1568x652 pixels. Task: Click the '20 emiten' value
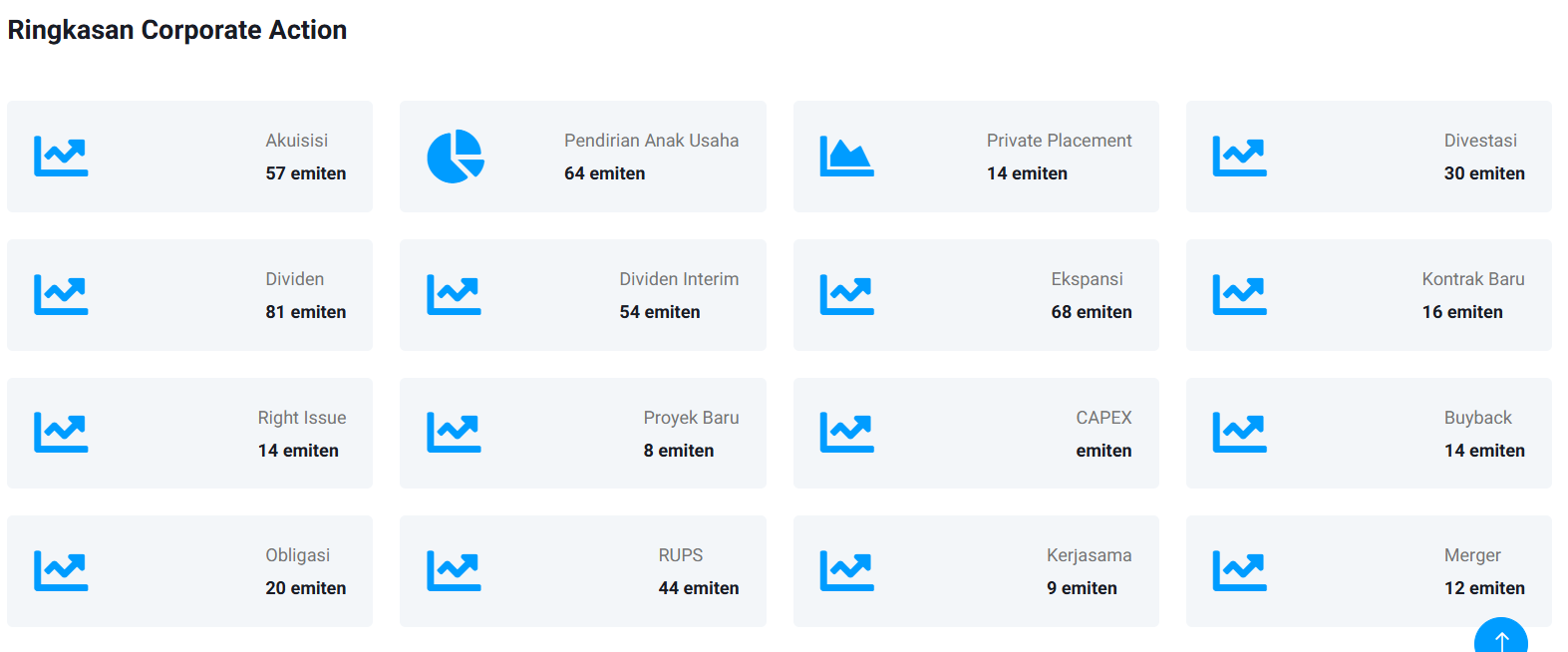click(305, 588)
